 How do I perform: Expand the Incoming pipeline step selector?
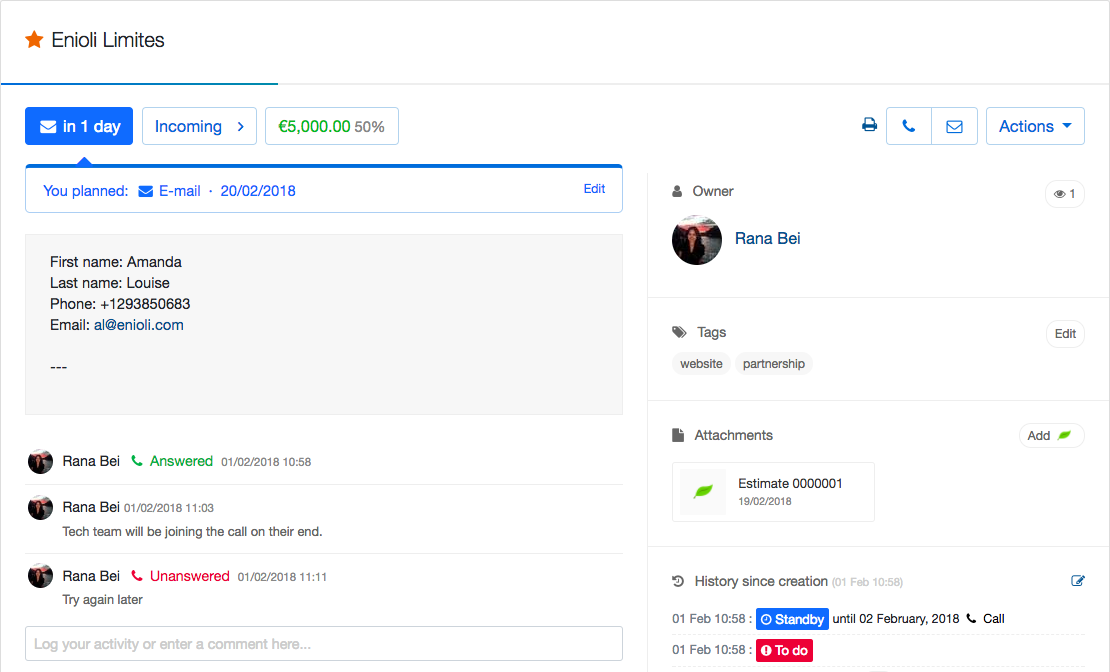pos(199,126)
